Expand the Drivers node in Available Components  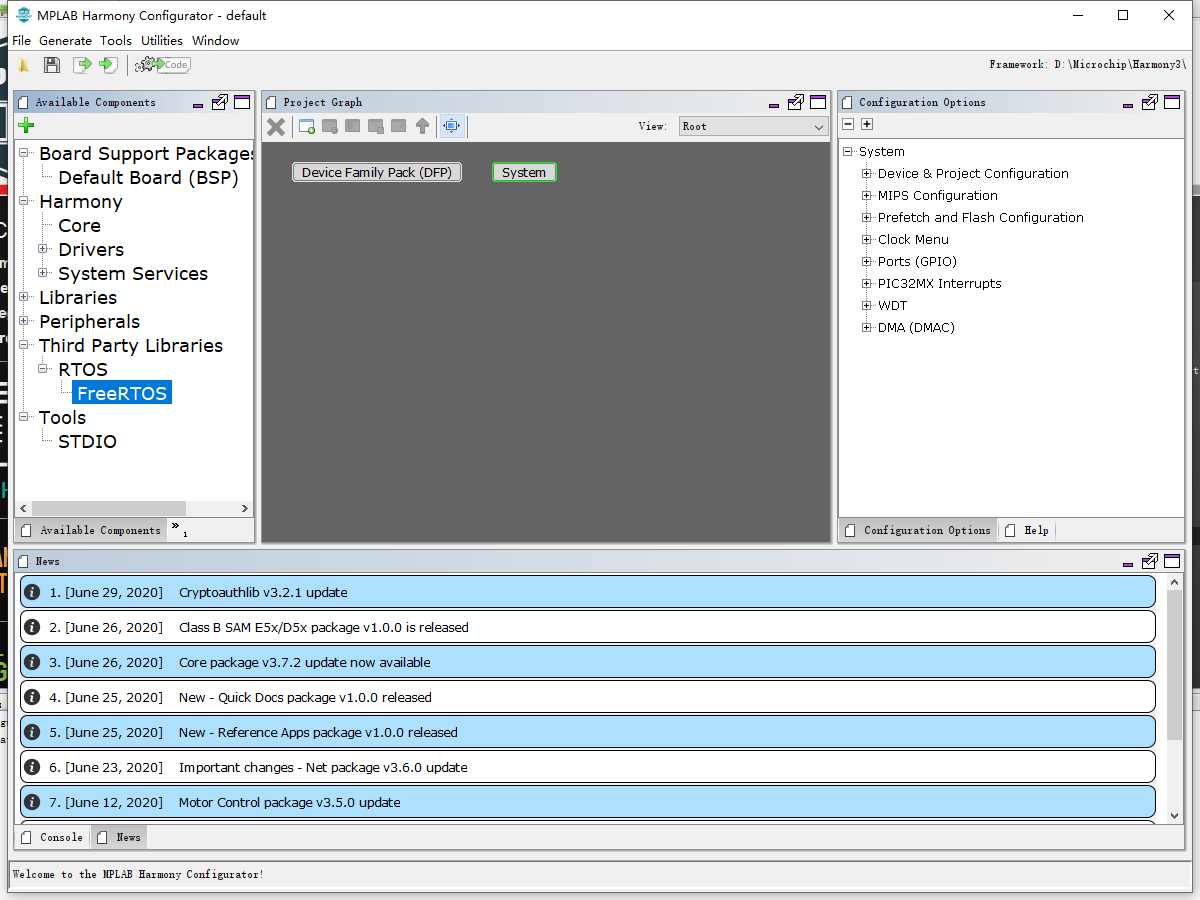pyautogui.click(x=43, y=249)
